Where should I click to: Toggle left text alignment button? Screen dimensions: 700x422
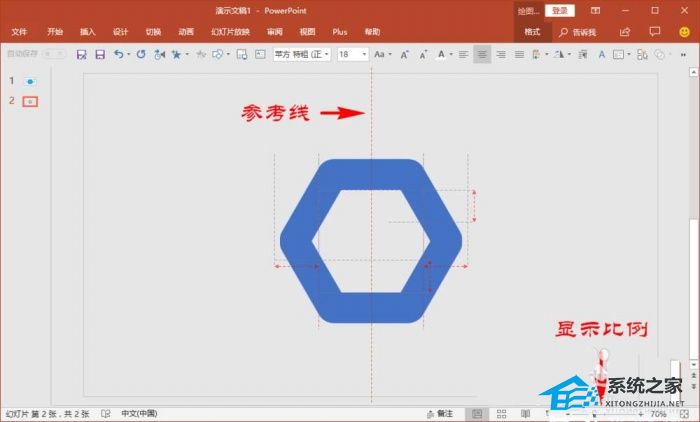coord(463,54)
